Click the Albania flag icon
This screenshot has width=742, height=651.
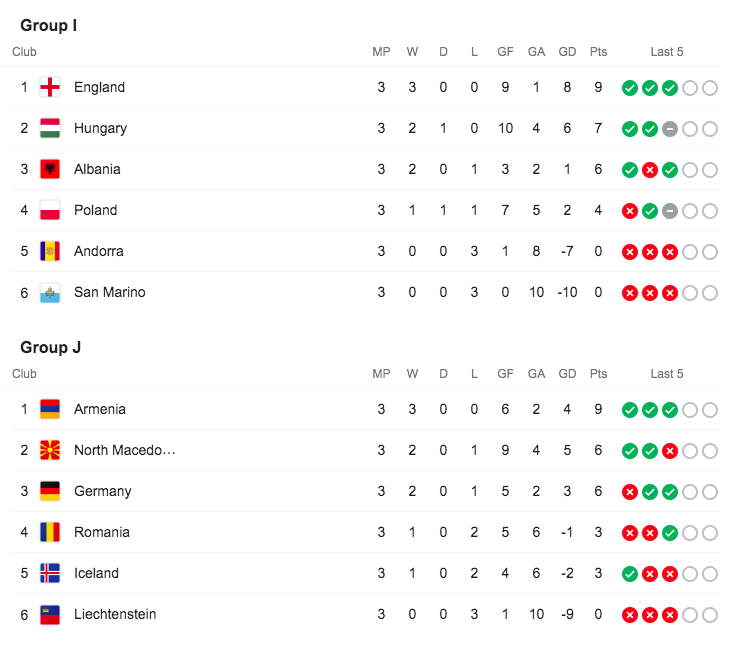click(x=50, y=169)
